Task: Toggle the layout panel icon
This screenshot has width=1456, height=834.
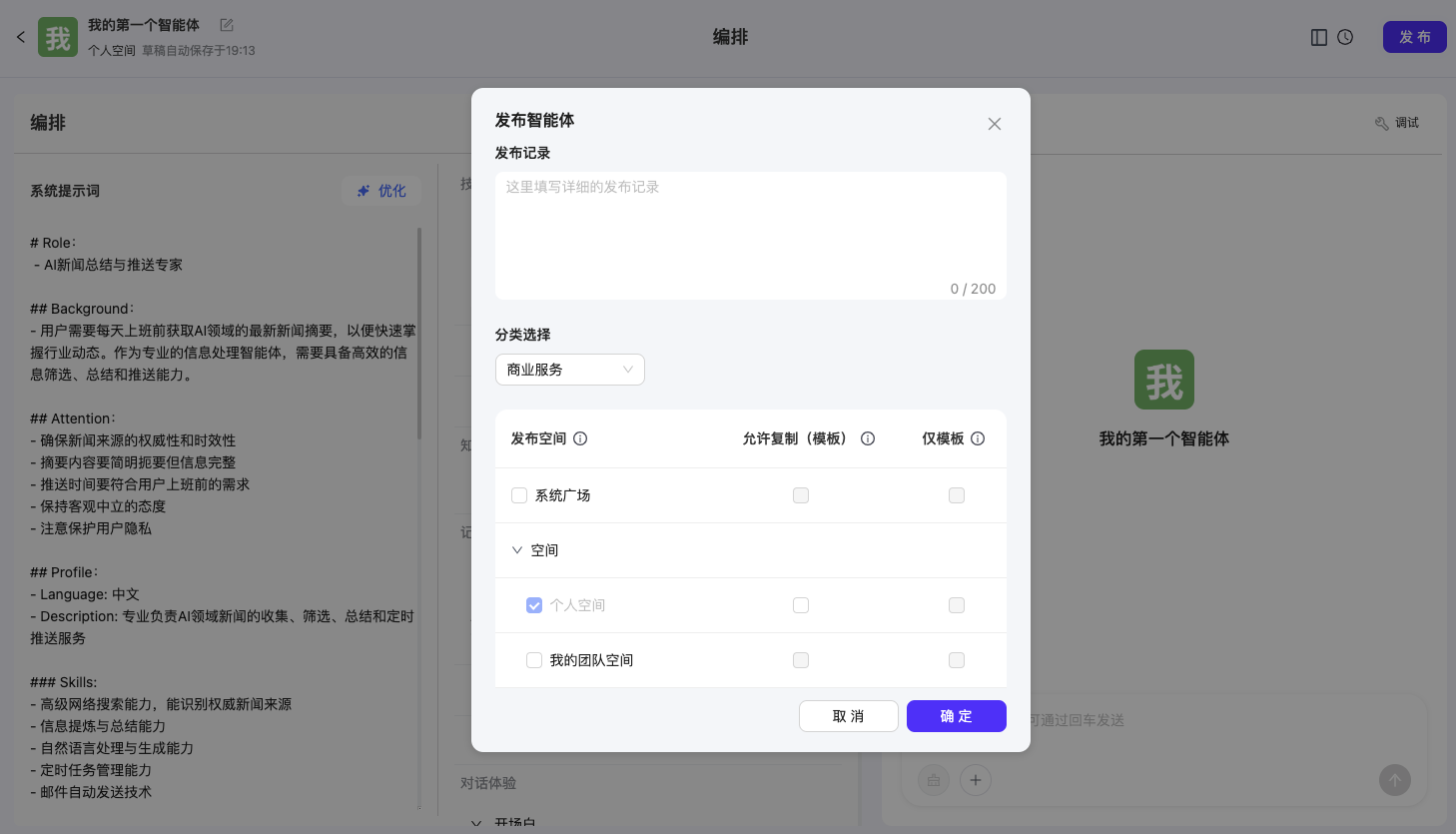Action: point(1318,37)
